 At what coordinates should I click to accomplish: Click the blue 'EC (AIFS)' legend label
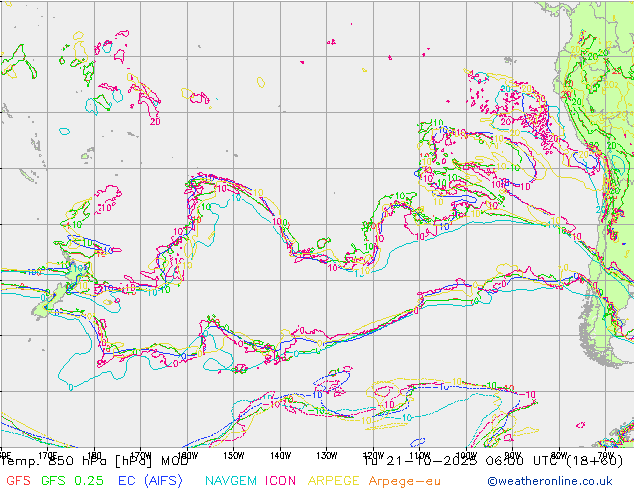tap(150, 481)
